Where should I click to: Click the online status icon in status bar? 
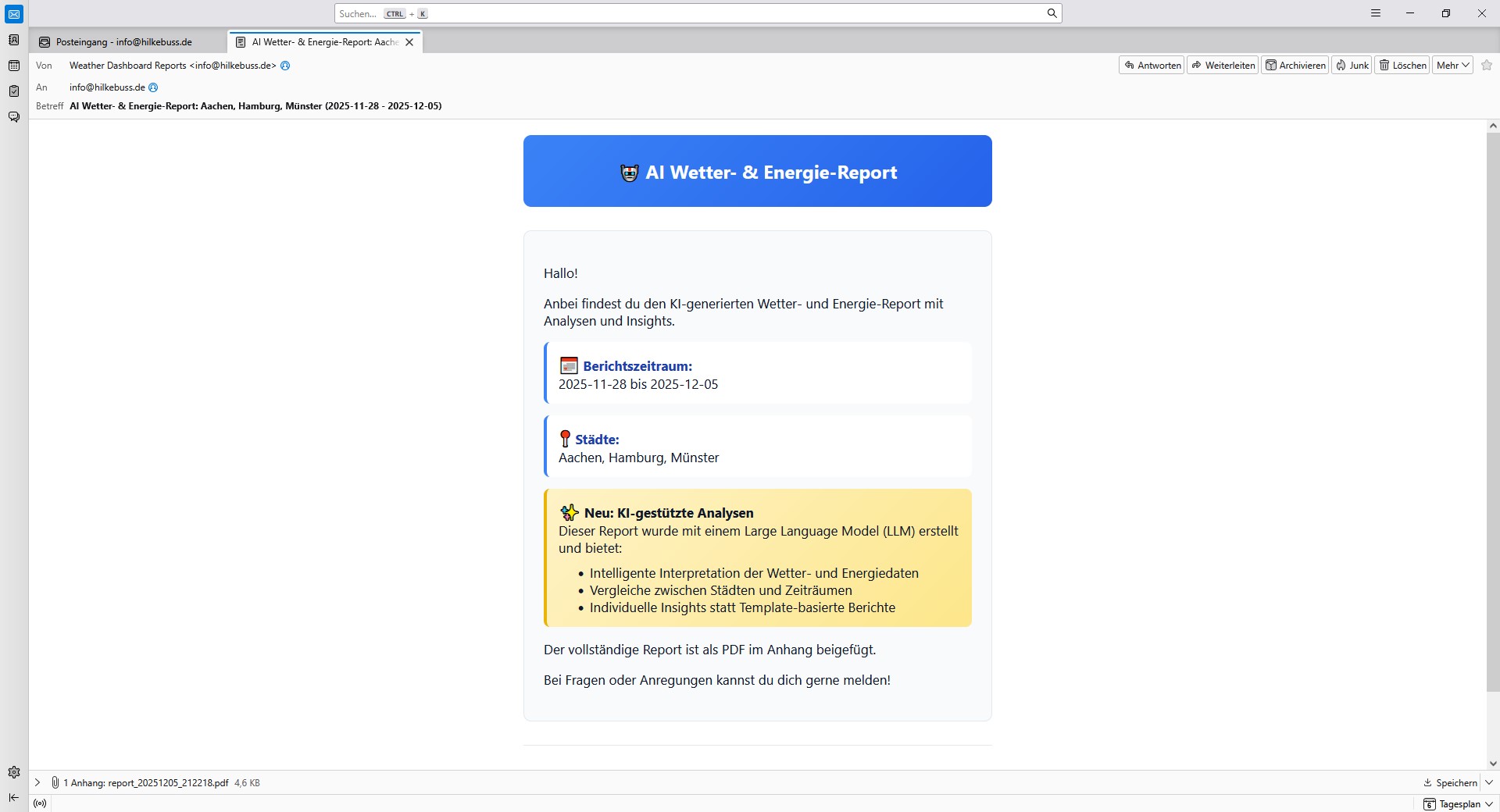[40, 803]
